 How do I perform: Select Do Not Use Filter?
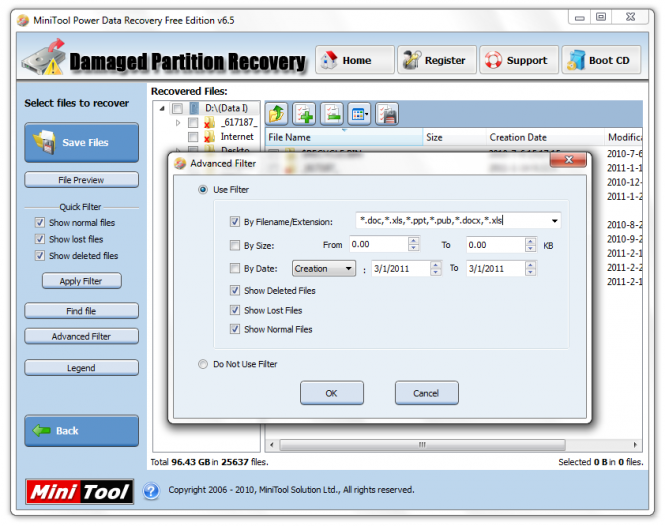(203, 364)
